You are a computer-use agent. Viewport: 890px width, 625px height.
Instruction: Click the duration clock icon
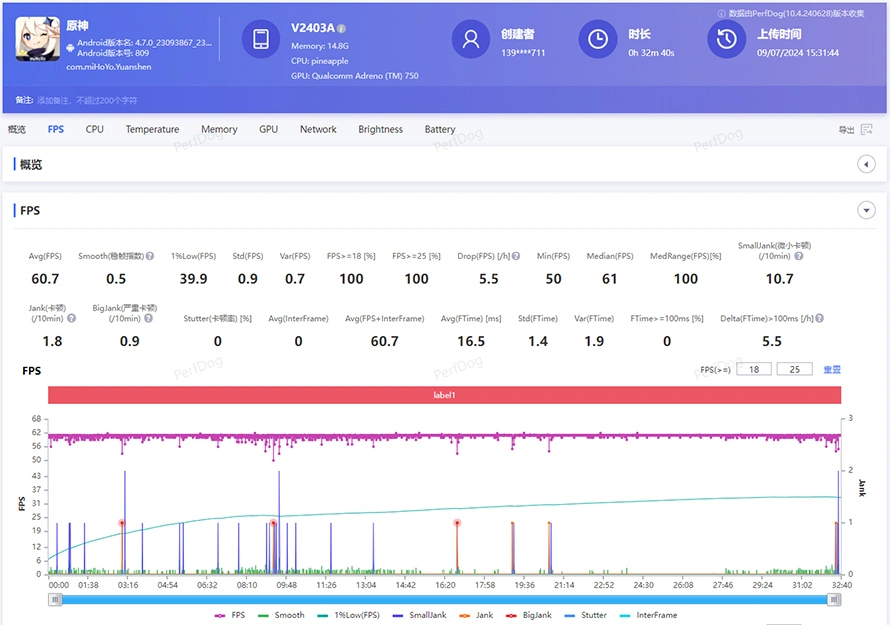tap(598, 39)
